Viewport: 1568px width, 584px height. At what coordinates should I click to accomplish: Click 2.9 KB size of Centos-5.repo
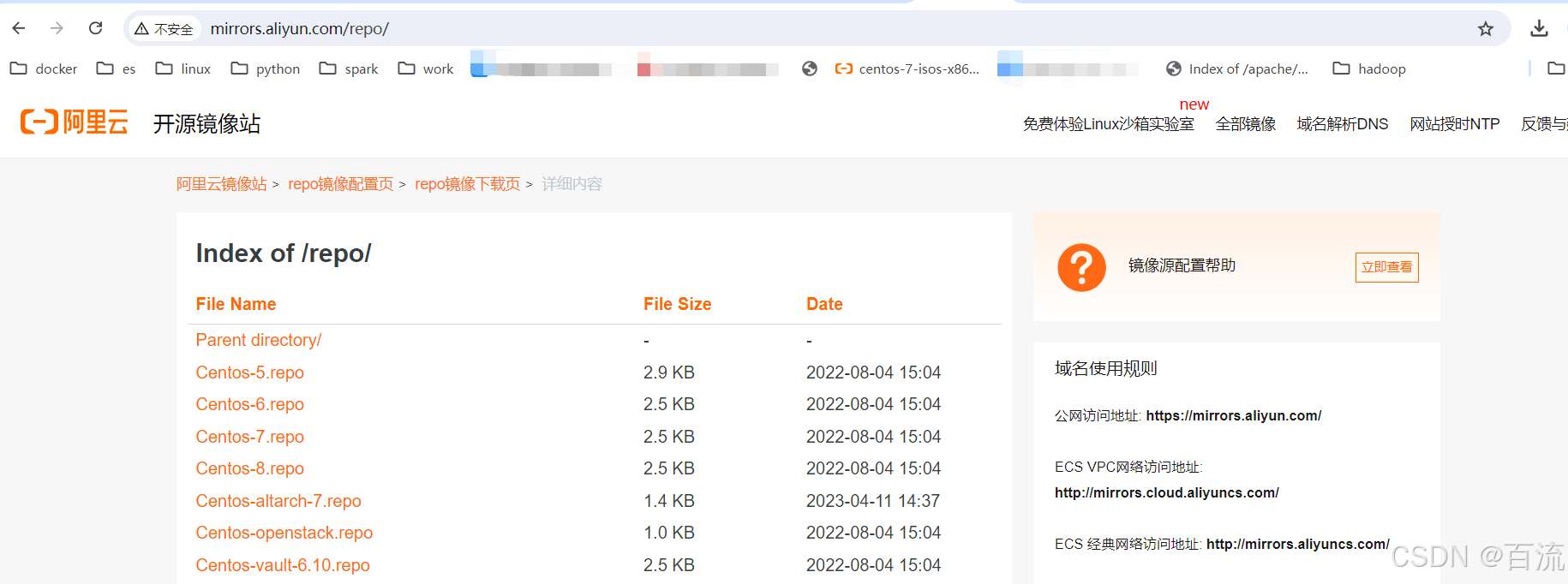(668, 372)
